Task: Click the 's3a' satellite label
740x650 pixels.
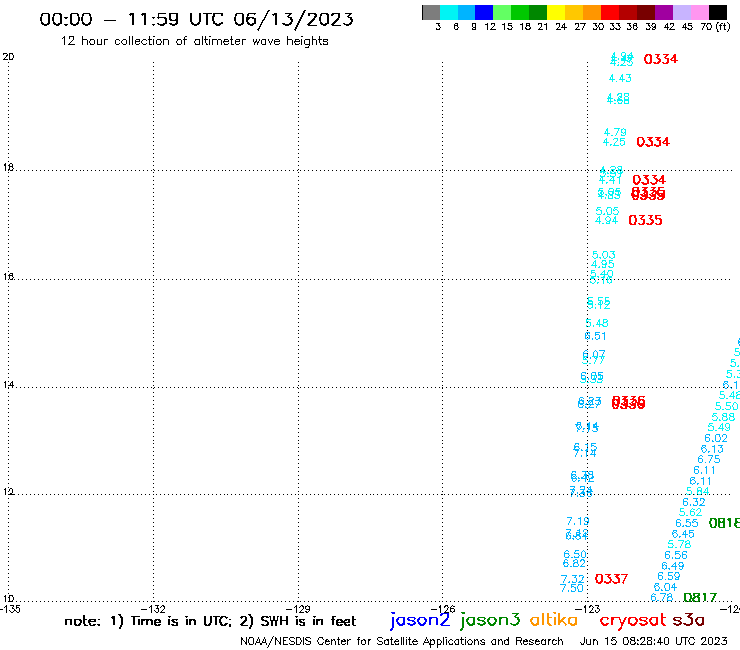Action: [x=689, y=620]
